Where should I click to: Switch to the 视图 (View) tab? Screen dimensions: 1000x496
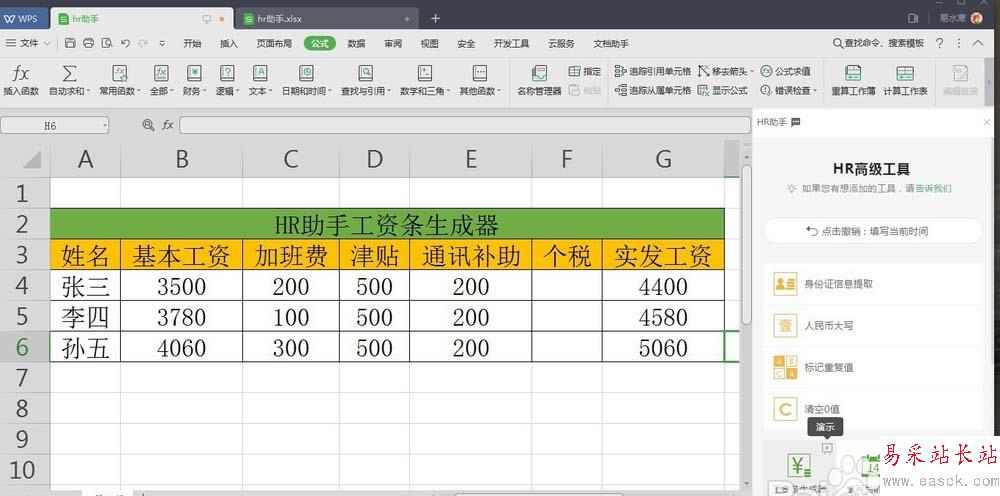point(429,43)
